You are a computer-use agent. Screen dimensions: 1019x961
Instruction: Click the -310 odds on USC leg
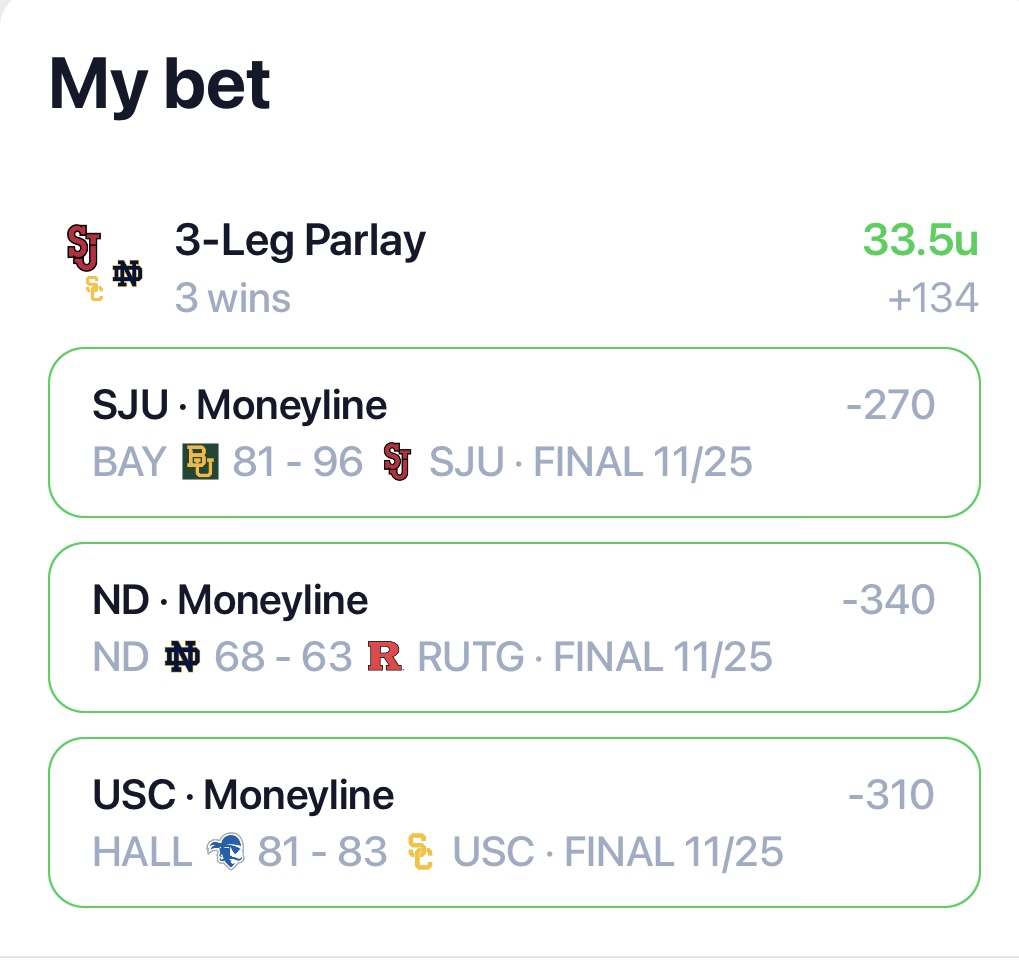890,795
